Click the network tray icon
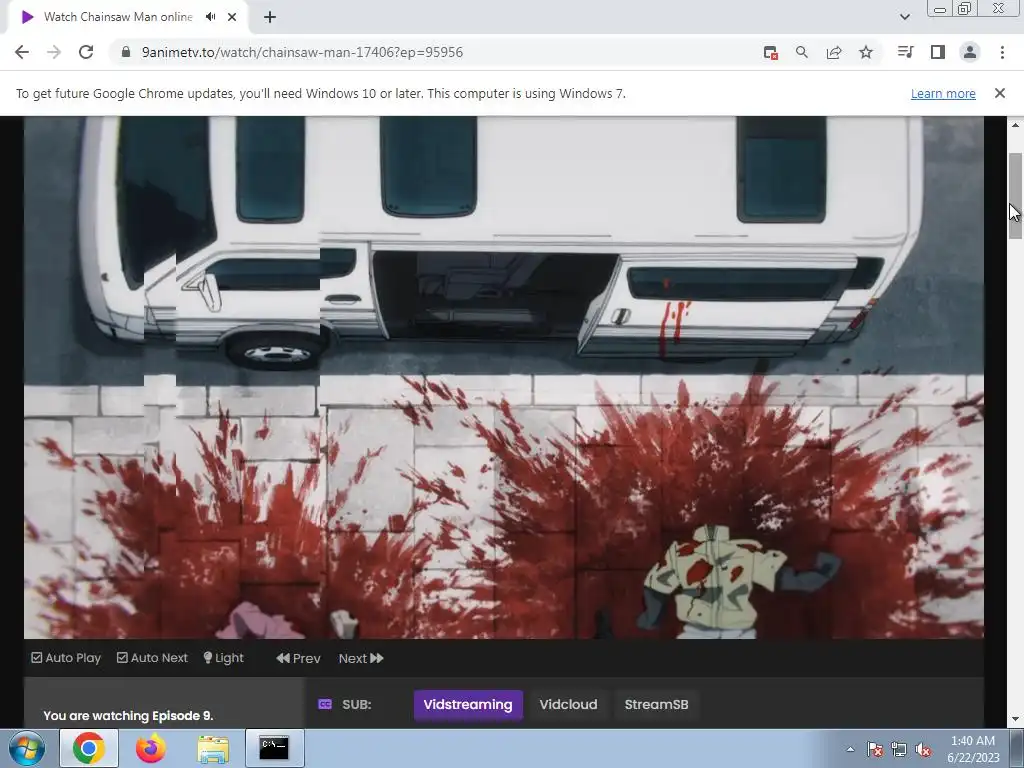The image size is (1024, 768). pyautogui.click(x=899, y=749)
